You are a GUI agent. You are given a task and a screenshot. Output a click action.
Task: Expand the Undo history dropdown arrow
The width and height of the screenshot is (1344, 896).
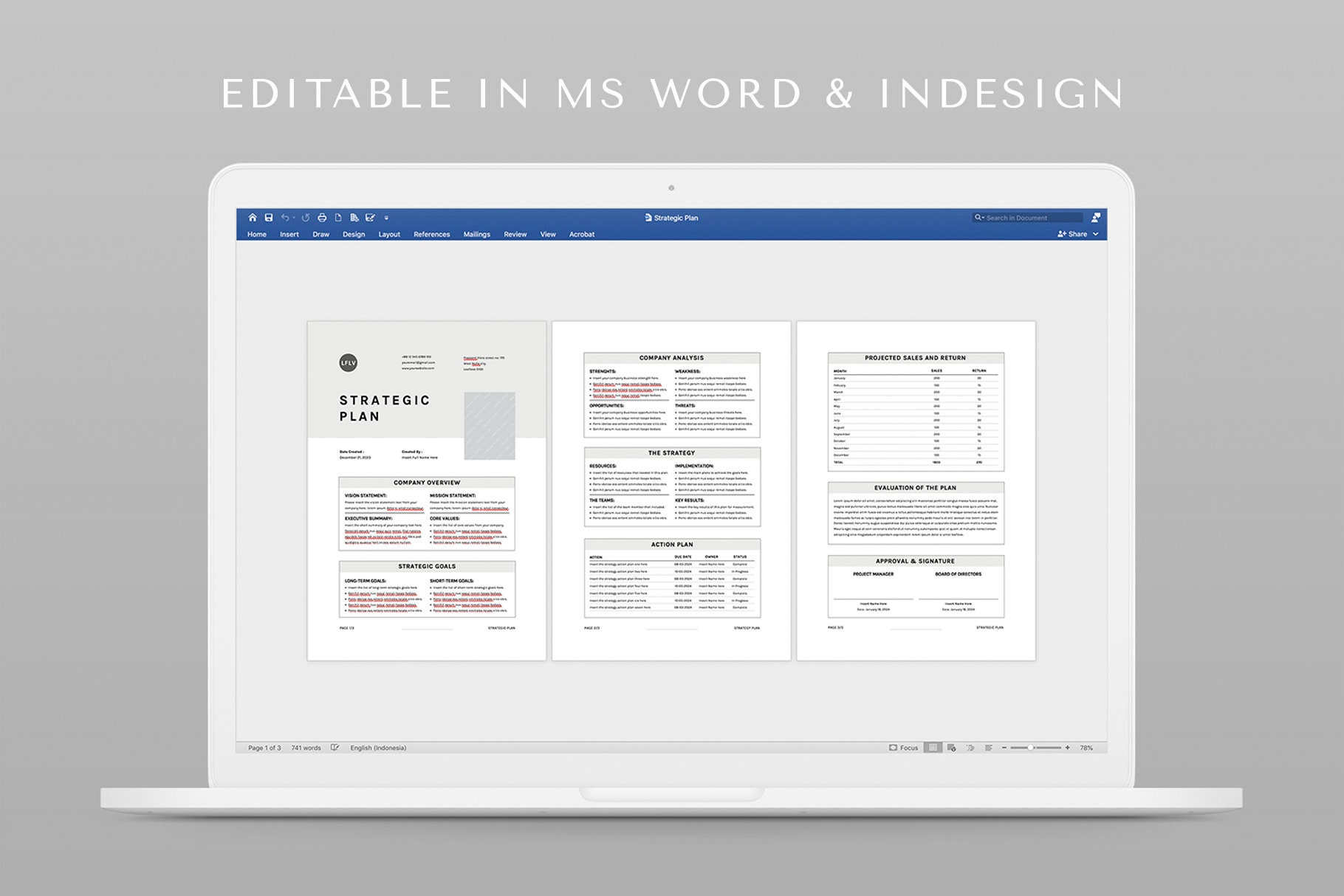click(295, 218)
